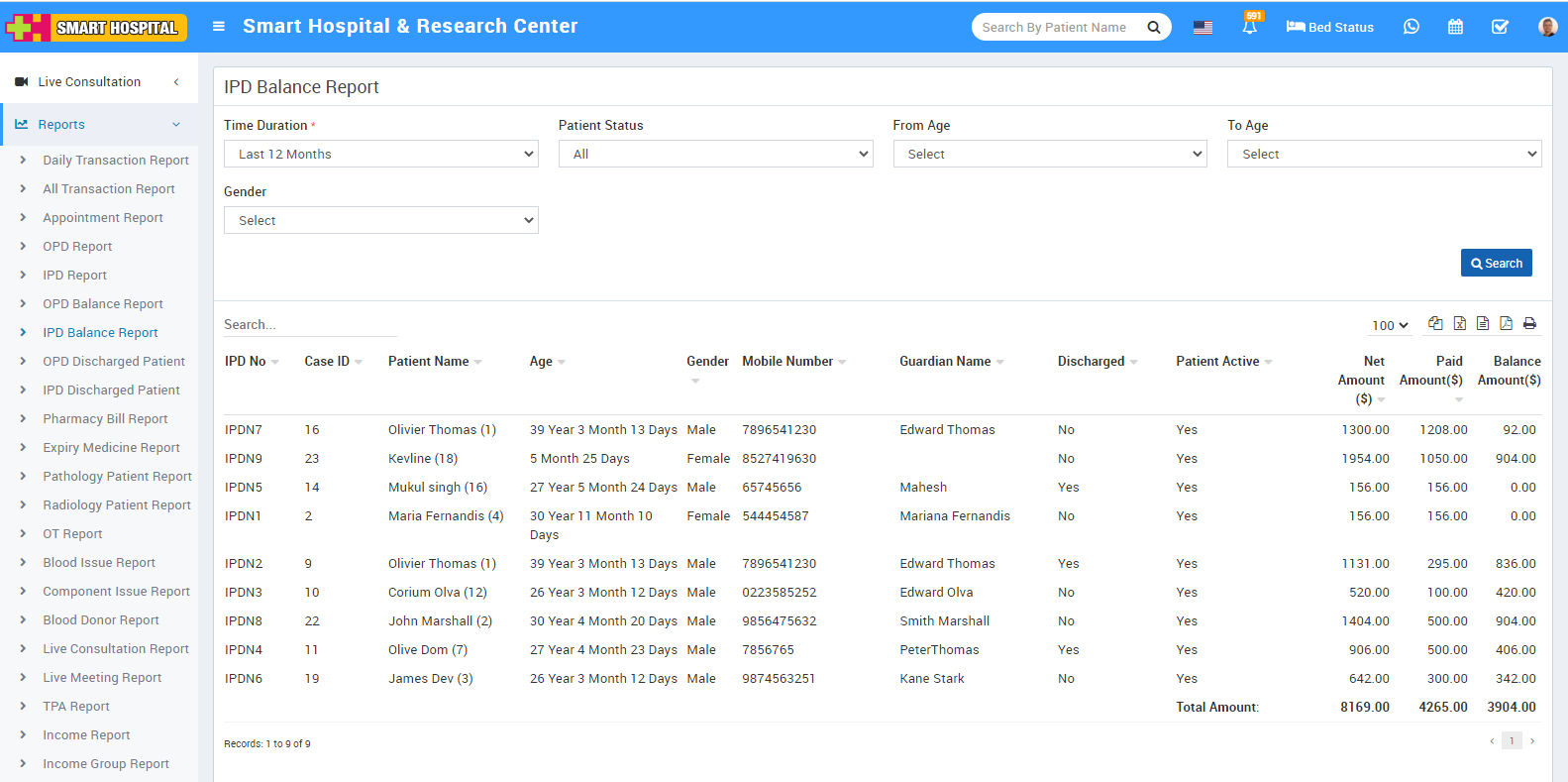This screenshot has height=782, width=1568.
Task: Export table to Excel
Action: tap(1459, 323)
